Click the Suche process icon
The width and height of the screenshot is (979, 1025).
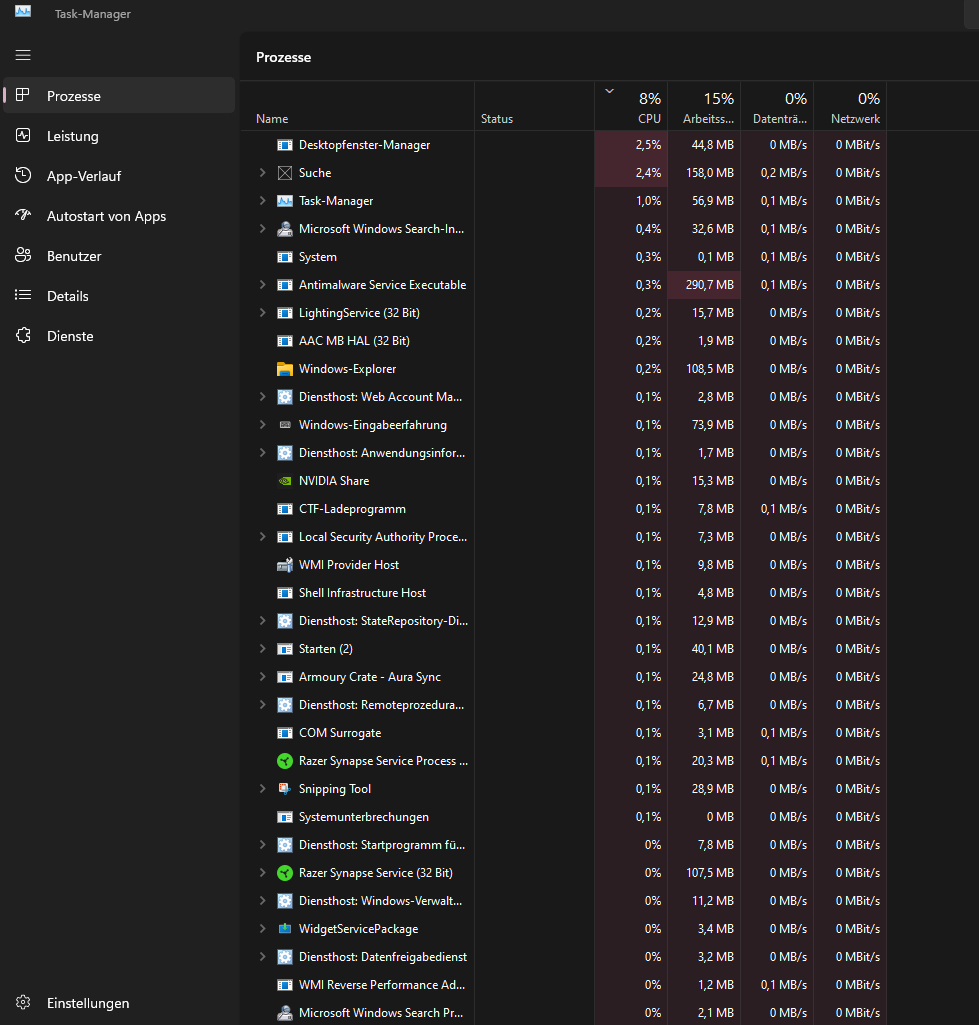[x=285, y=173]
